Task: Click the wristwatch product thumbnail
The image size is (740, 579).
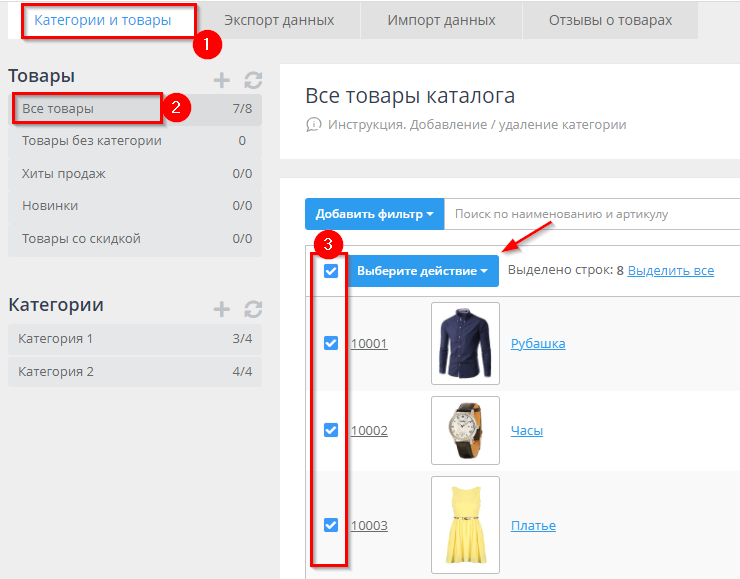Action: pyautogui.click(x=465, y=431)
